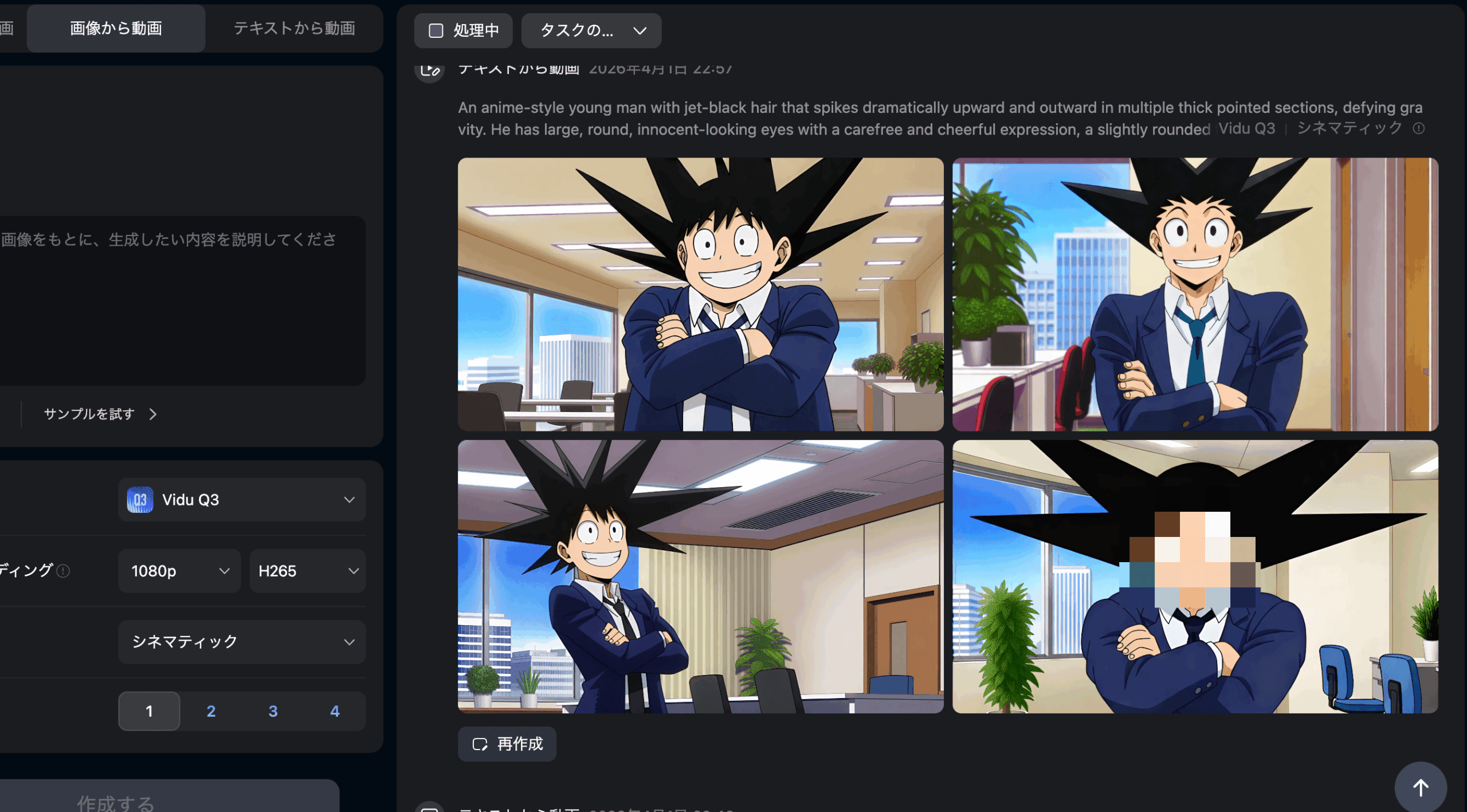Click the Vidu Q3 model logo icon
Screen dimensions: 1467x812
click(140, 500)
